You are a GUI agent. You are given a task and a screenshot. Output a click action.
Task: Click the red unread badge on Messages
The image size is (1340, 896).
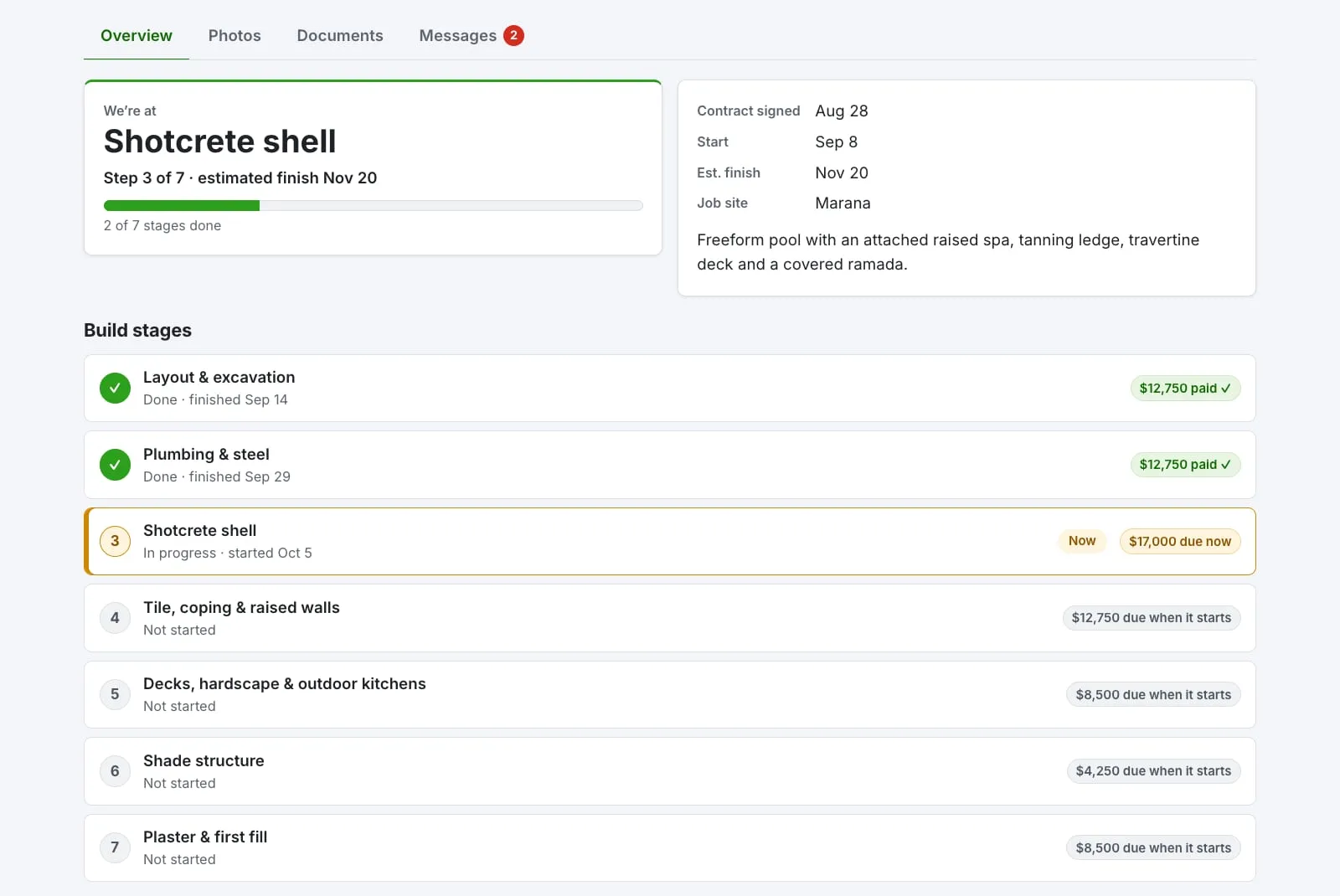click(x=513, y=35)
